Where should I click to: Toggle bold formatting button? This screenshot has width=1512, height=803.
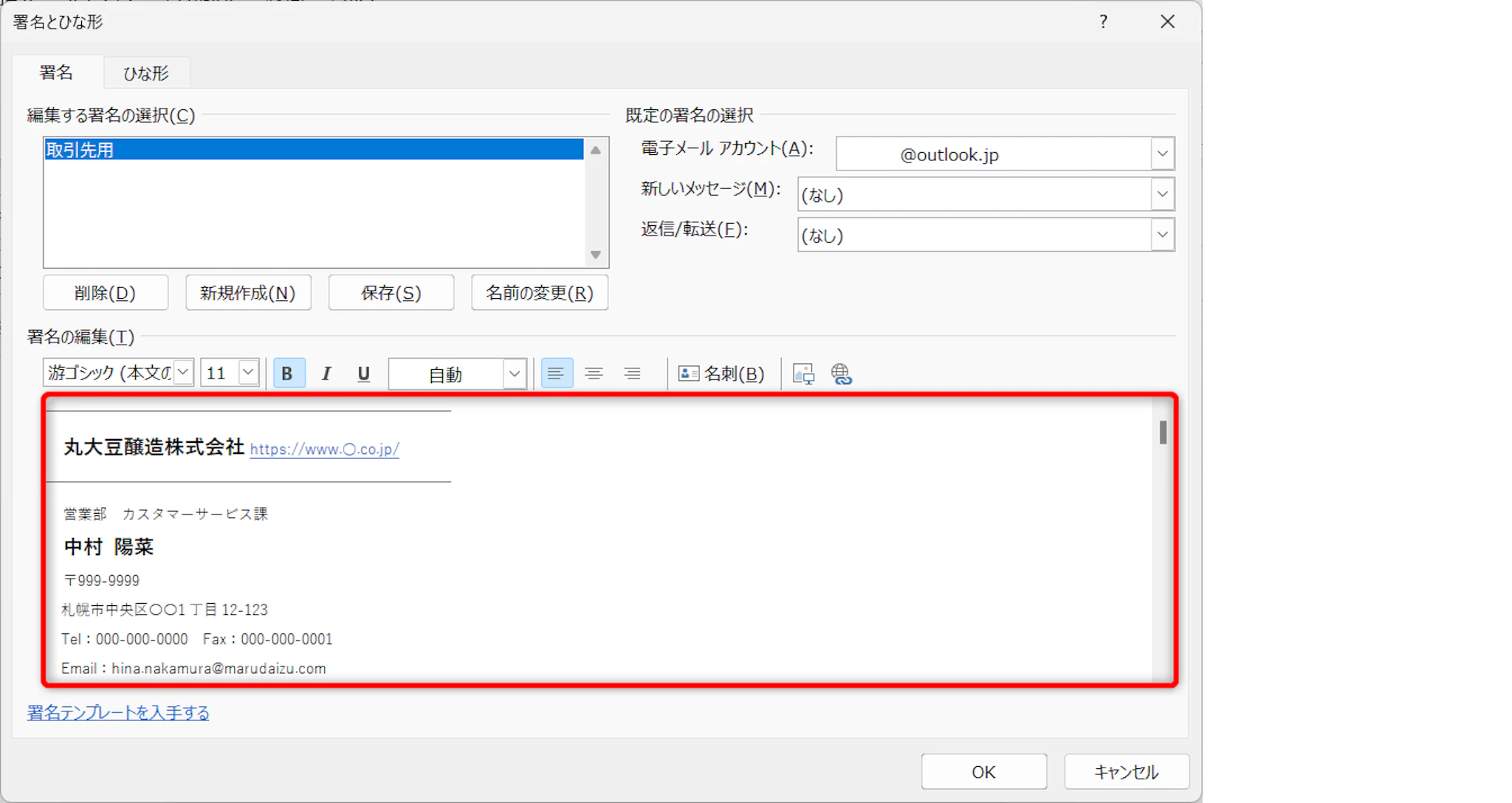point(288,373)
